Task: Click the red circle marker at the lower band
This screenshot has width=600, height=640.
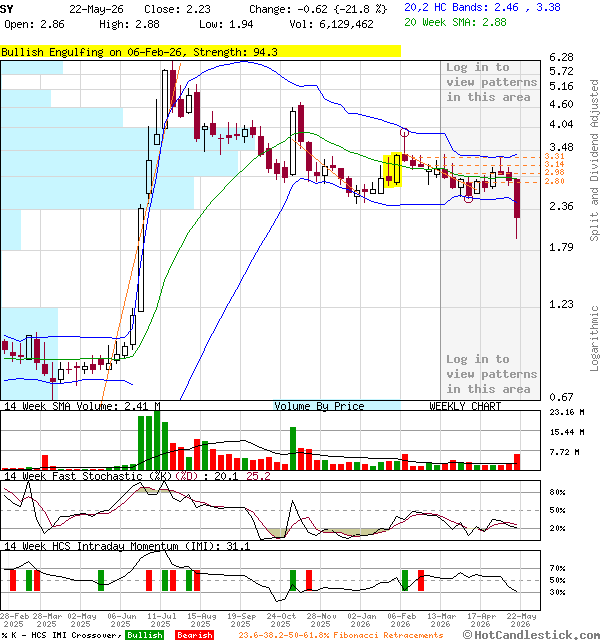Action: [468, 199]
